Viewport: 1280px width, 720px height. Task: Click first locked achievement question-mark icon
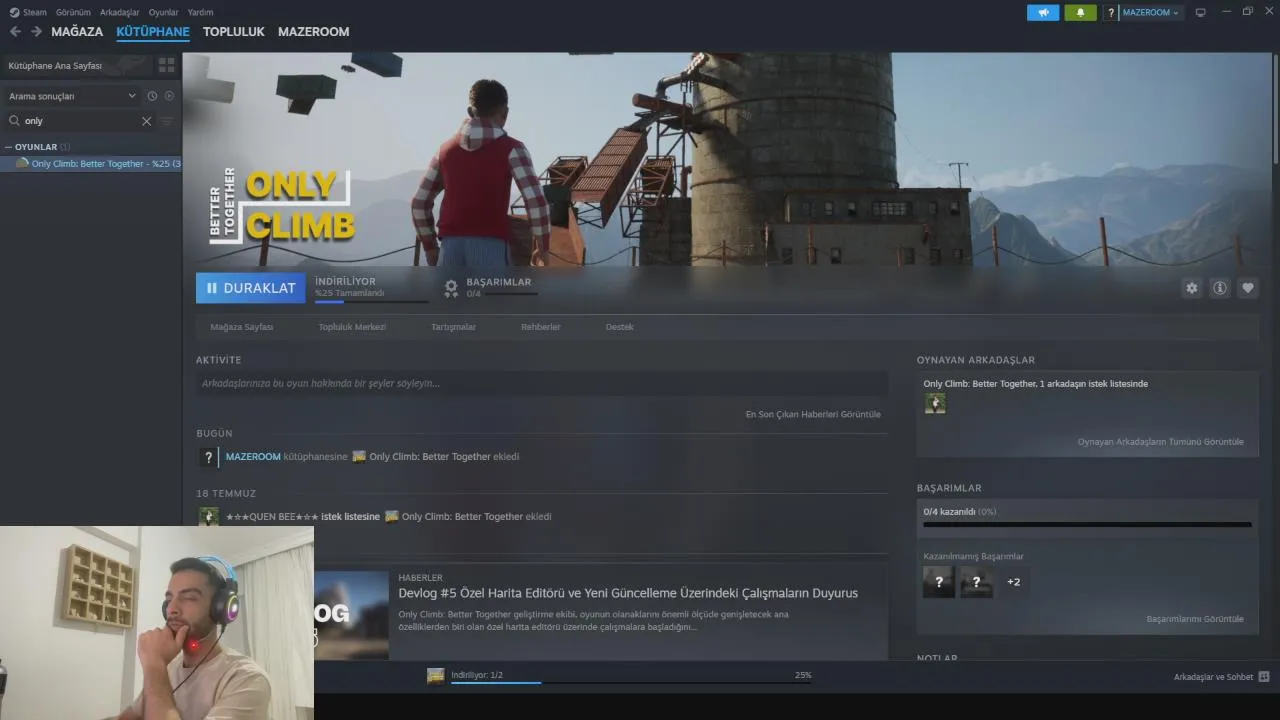coord(938,582)
